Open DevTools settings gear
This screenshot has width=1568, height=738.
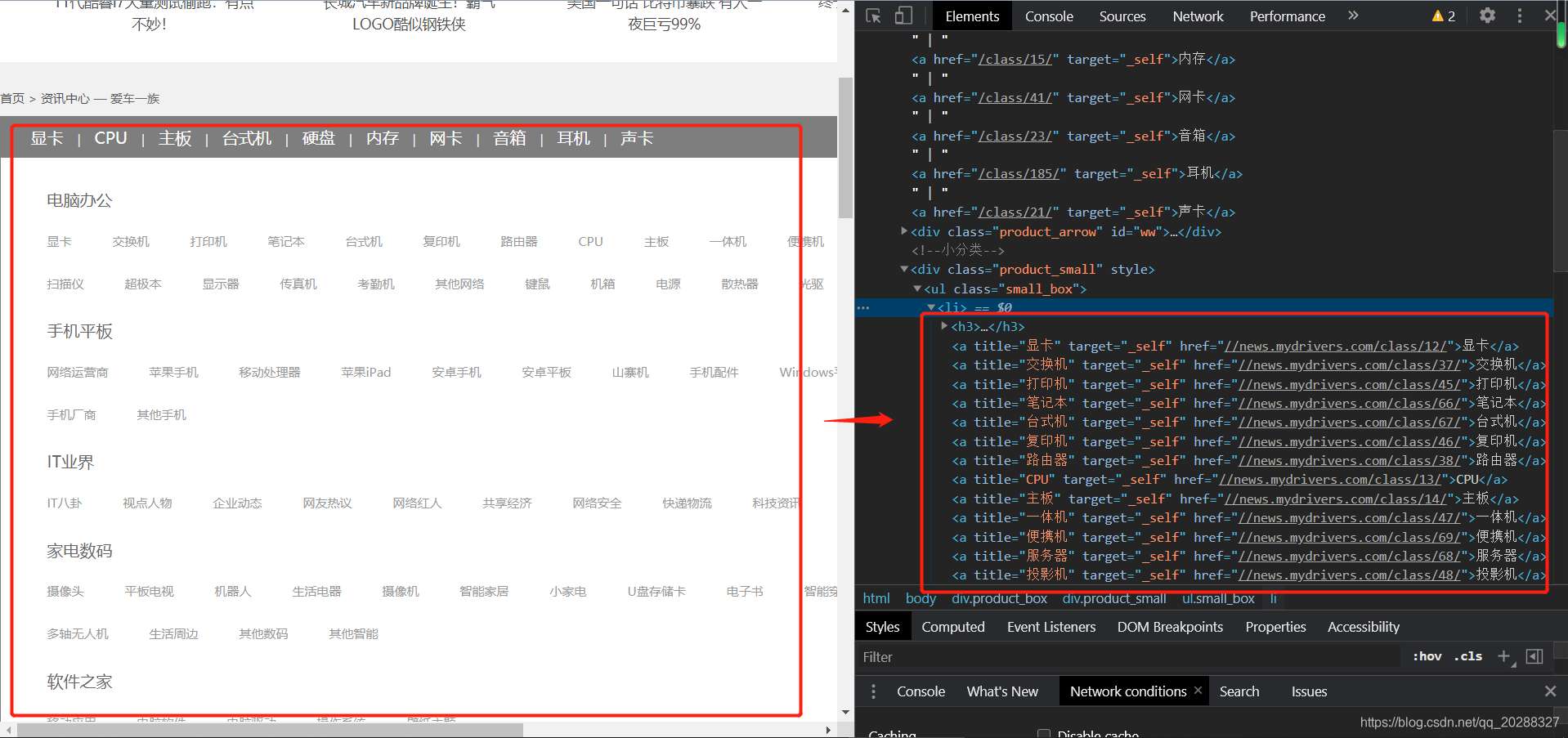coord(1487,16)
